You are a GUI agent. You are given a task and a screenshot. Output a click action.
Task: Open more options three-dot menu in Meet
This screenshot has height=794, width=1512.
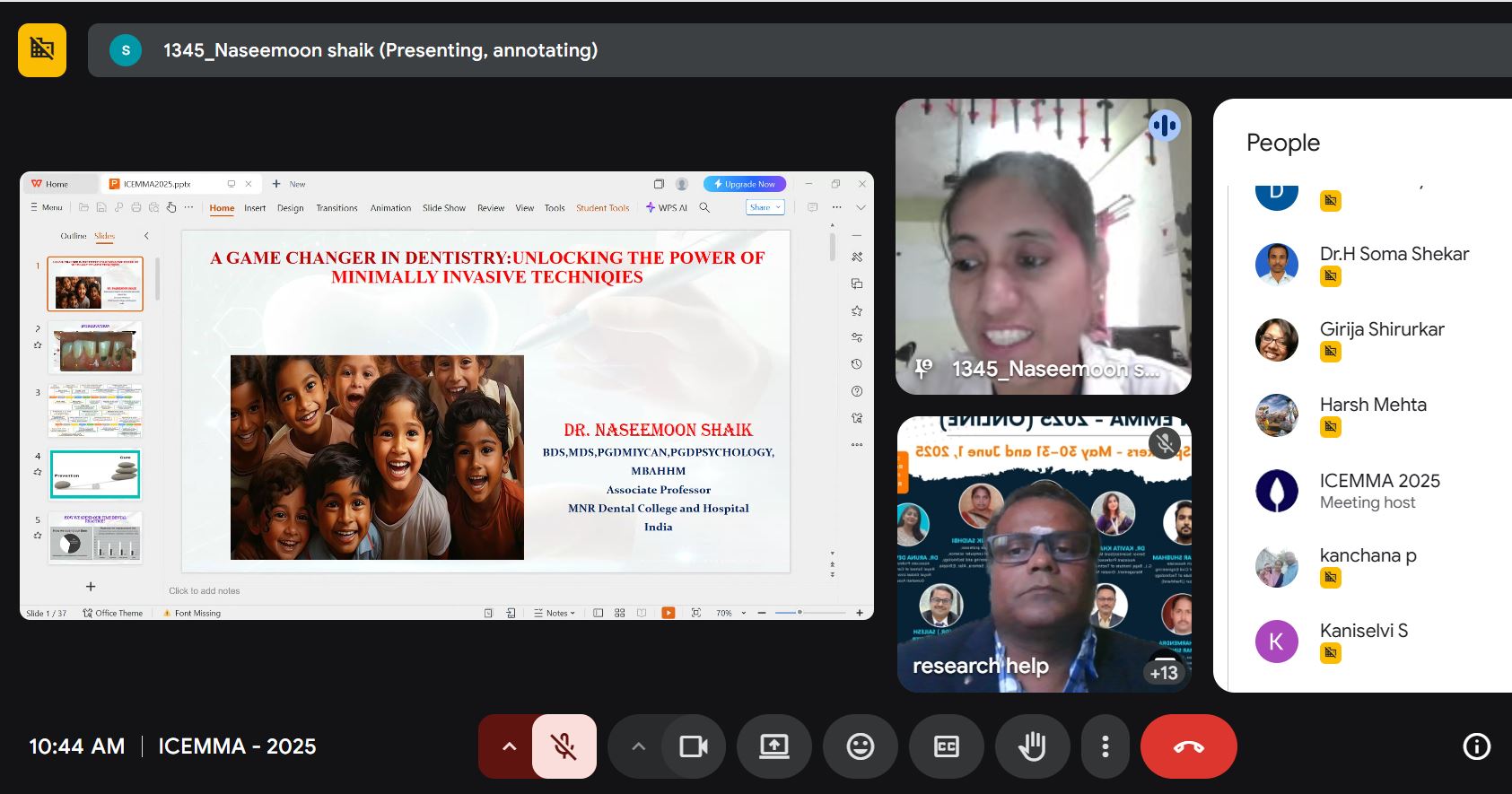[1106, 746]
